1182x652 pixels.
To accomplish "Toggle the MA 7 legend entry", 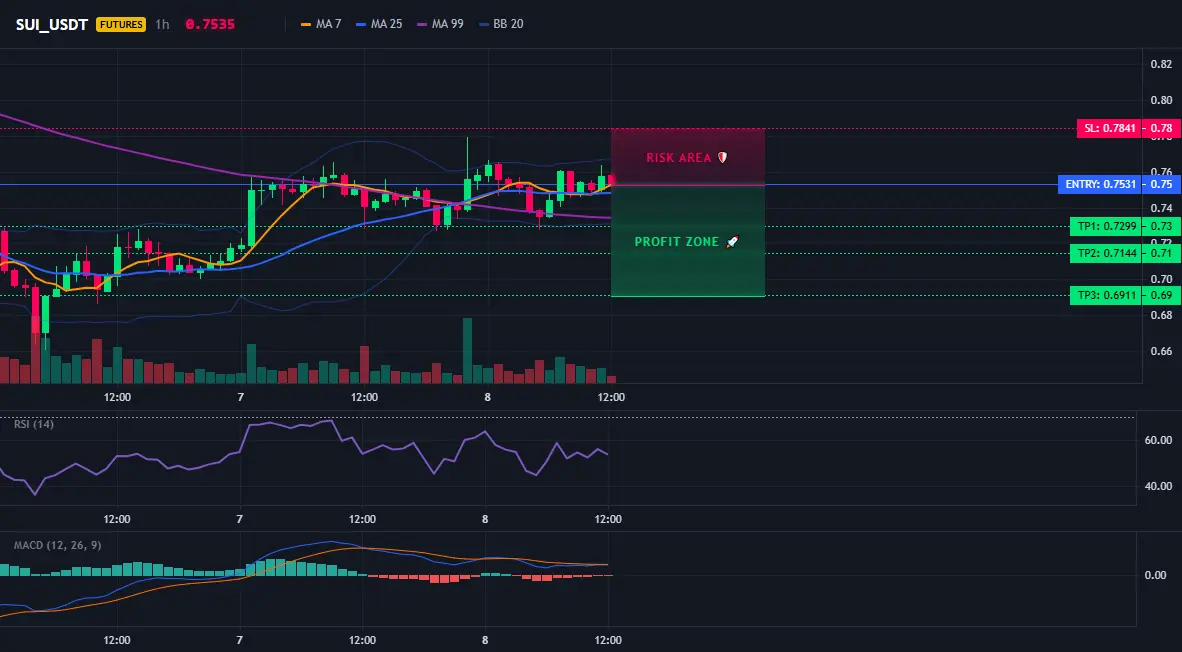I will (321, 24).
